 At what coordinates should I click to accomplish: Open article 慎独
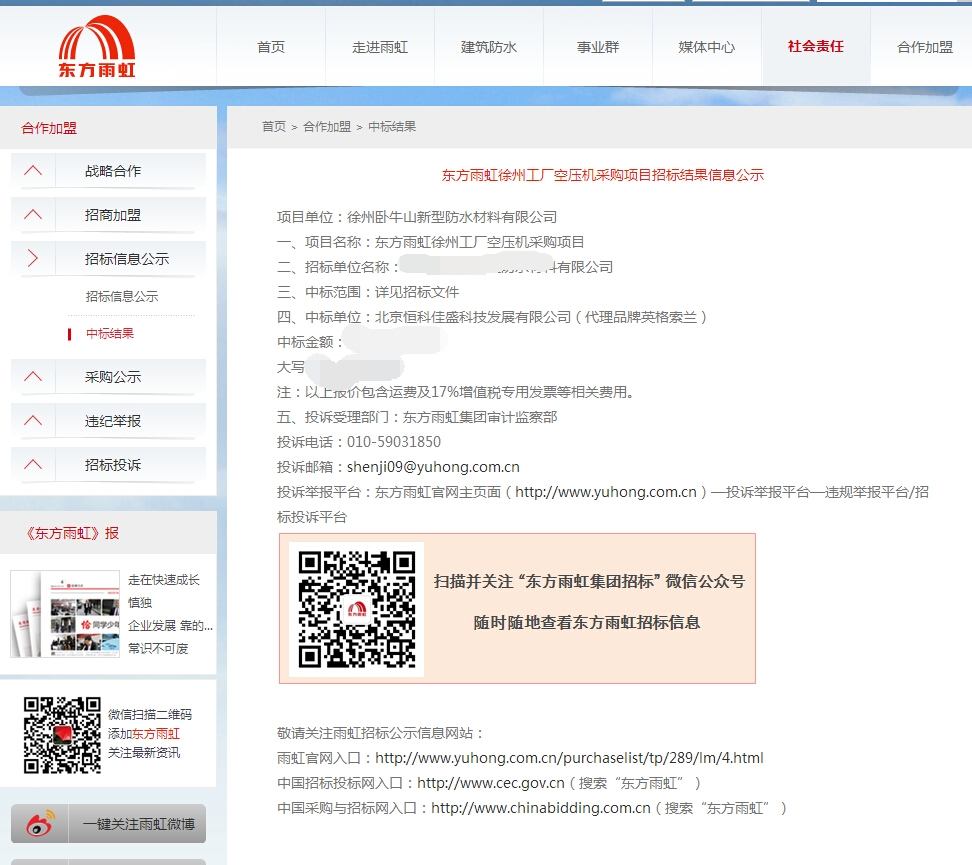[x=140, y=603]
